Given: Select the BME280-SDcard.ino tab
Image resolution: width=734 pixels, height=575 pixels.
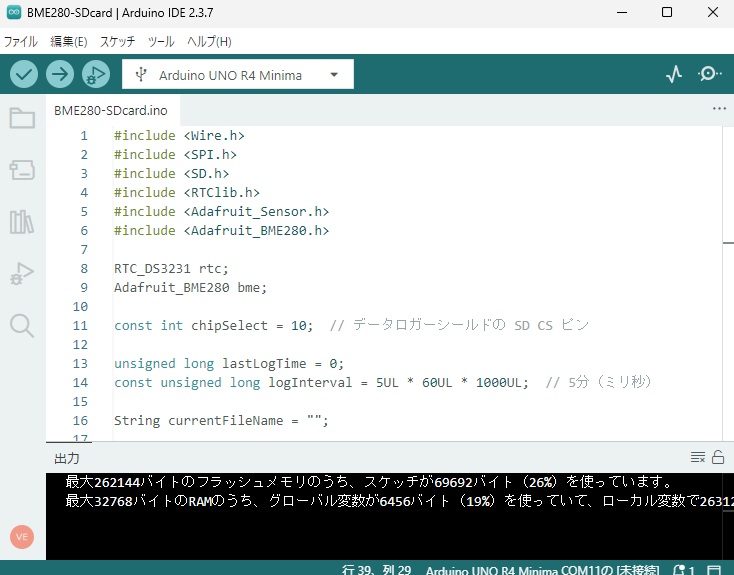Looking at the screenshot, I should (110, 110).
